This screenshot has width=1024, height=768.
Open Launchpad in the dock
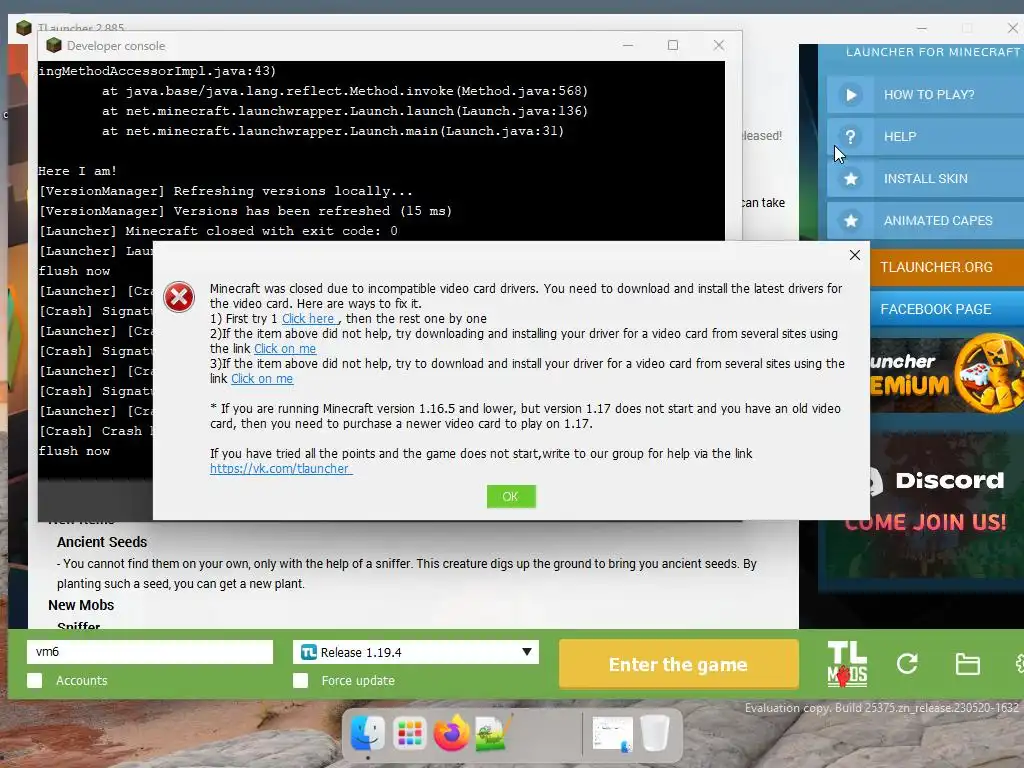(x=409, y=733)
